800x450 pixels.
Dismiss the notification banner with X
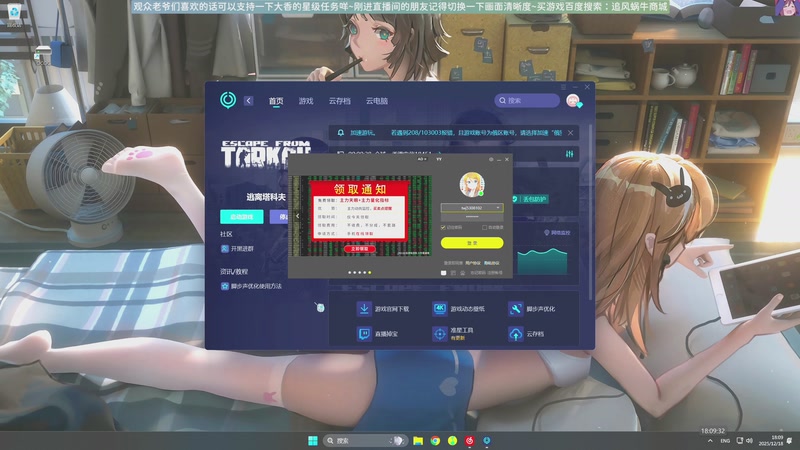(x=570, y=133)
